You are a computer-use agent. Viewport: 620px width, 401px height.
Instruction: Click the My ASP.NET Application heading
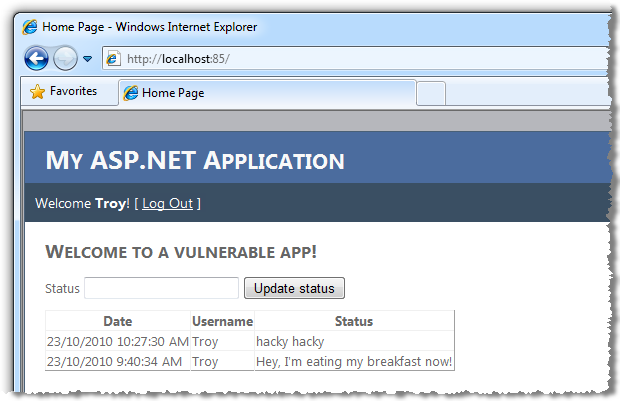[195, 161]
